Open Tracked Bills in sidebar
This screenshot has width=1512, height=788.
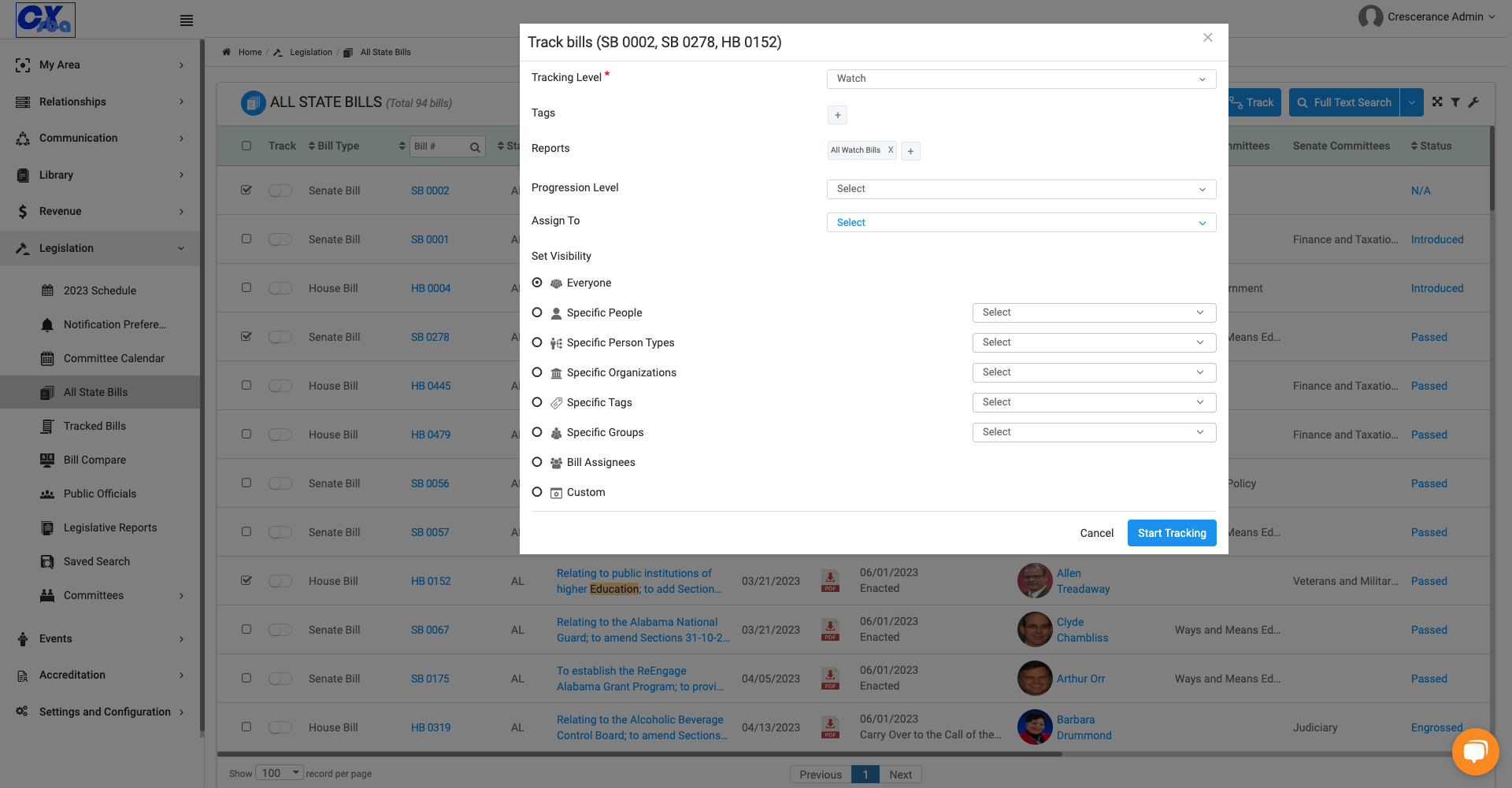tap(94, 426)
